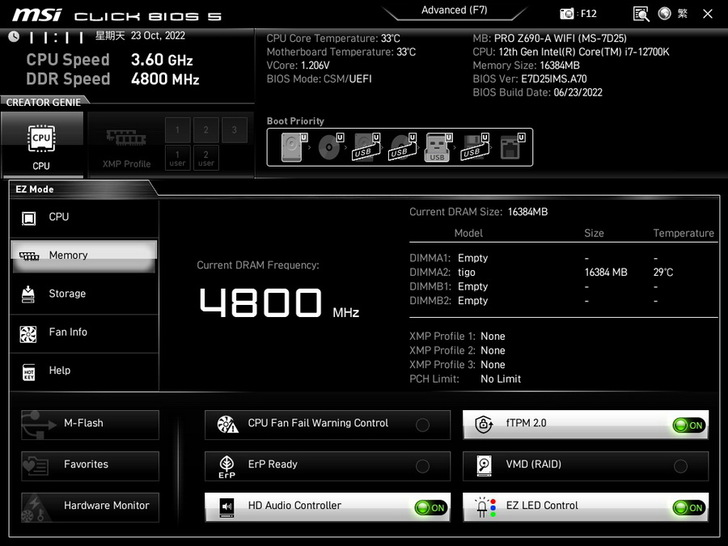Select the hard disk boot priority icon
Image resolution: width=728 pixels, height=546 pixels.
tap(293, 147)
